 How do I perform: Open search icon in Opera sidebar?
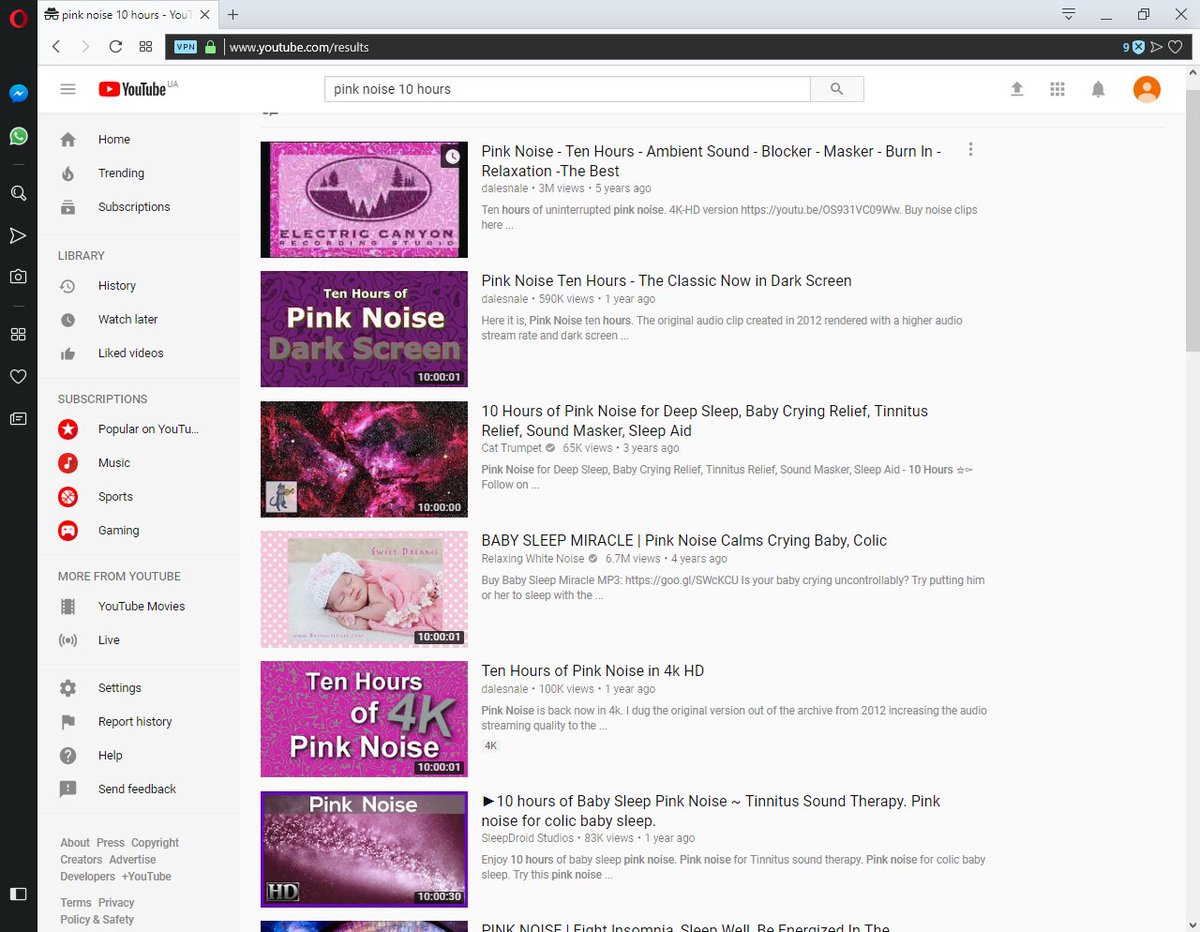coord(18,193)
